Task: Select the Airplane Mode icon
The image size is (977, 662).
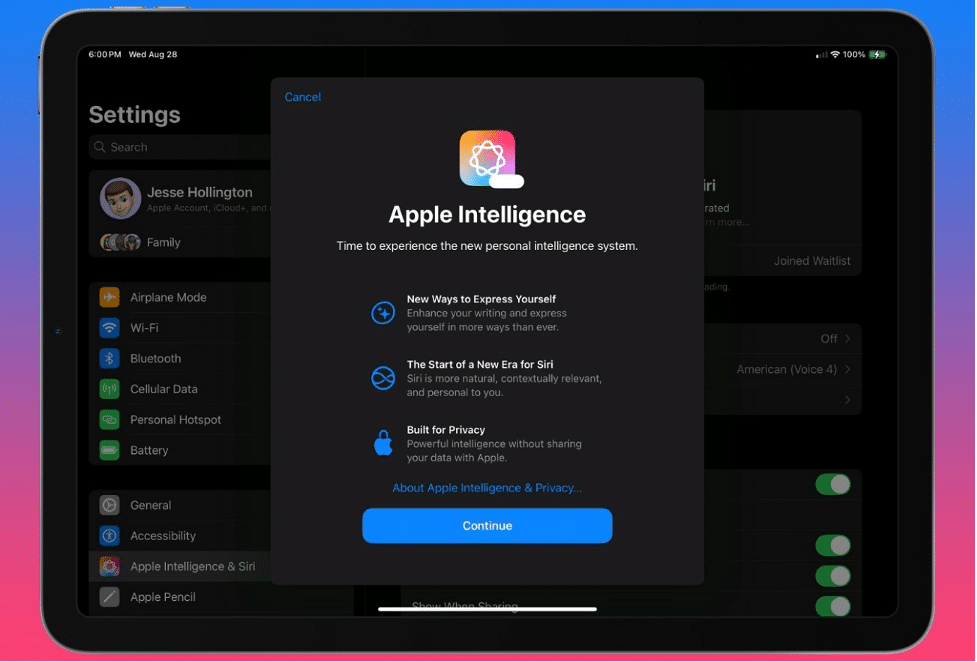Action: pos(108,297)
